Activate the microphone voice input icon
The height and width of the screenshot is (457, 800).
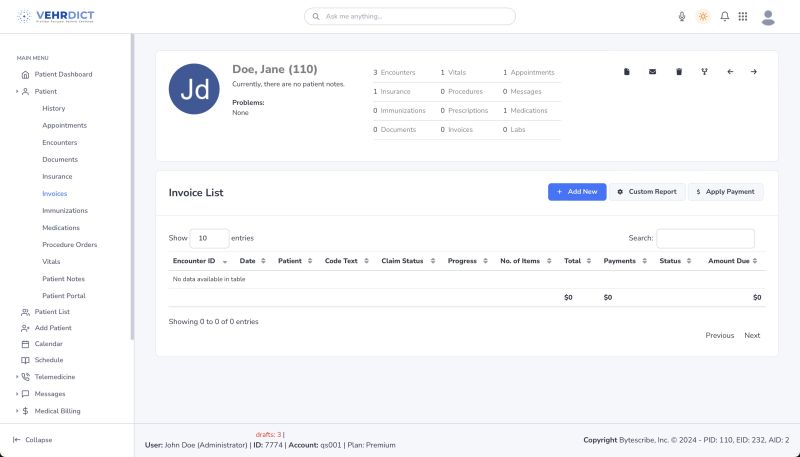coord(682,16)
